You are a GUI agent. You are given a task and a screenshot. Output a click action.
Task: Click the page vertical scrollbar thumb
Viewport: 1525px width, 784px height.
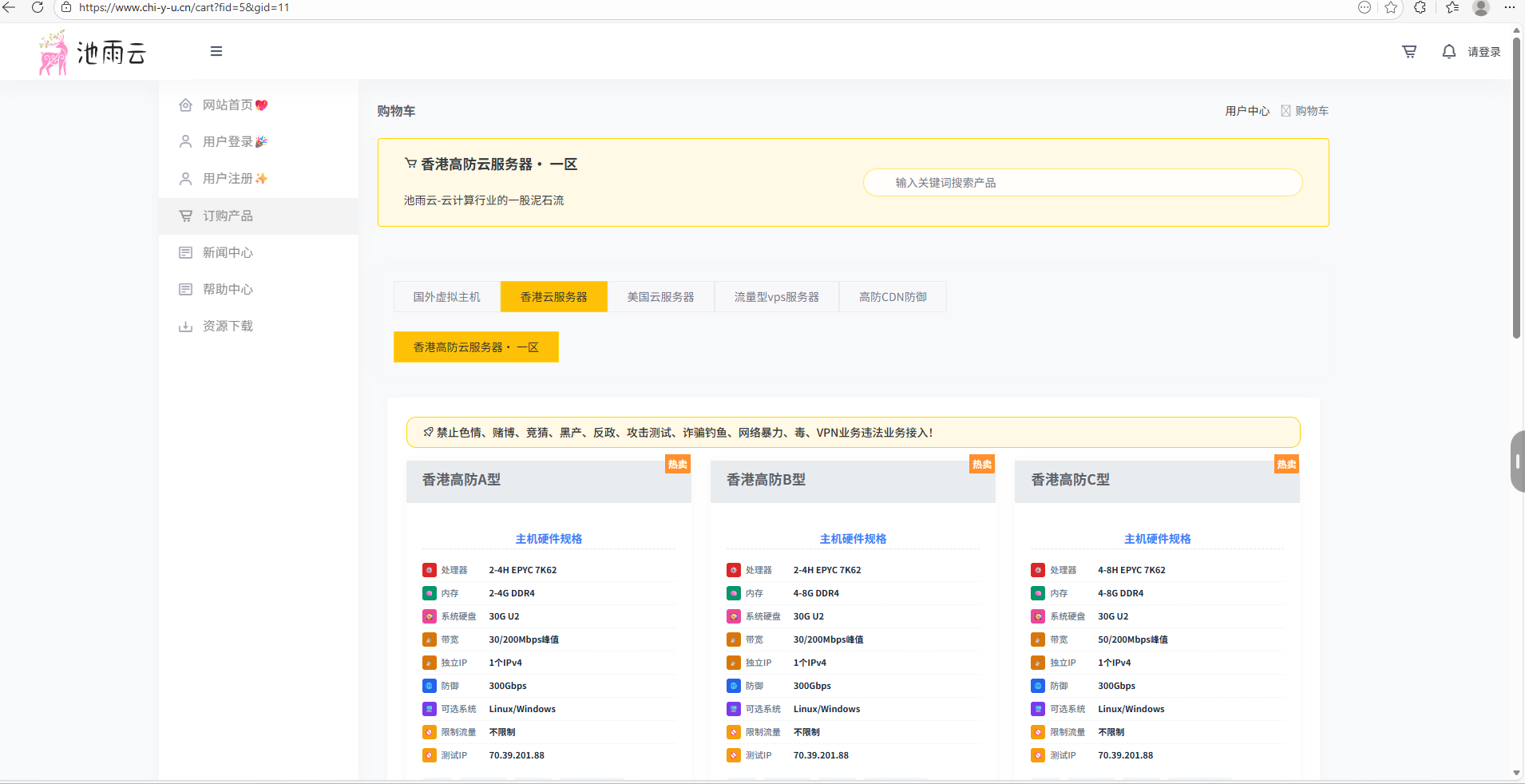pos(1516,184)
